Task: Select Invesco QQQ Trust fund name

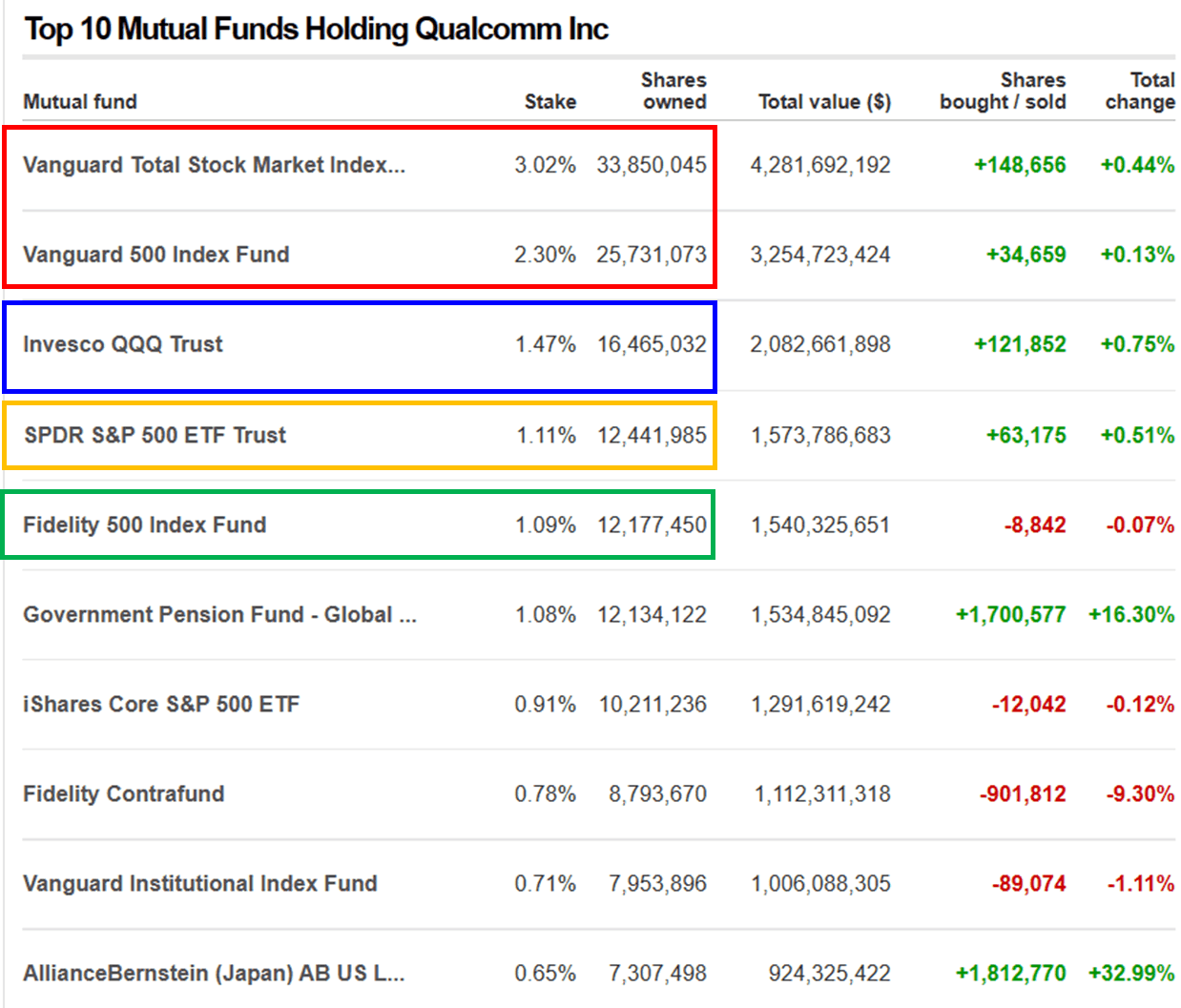Action: (x=123, y=344)
